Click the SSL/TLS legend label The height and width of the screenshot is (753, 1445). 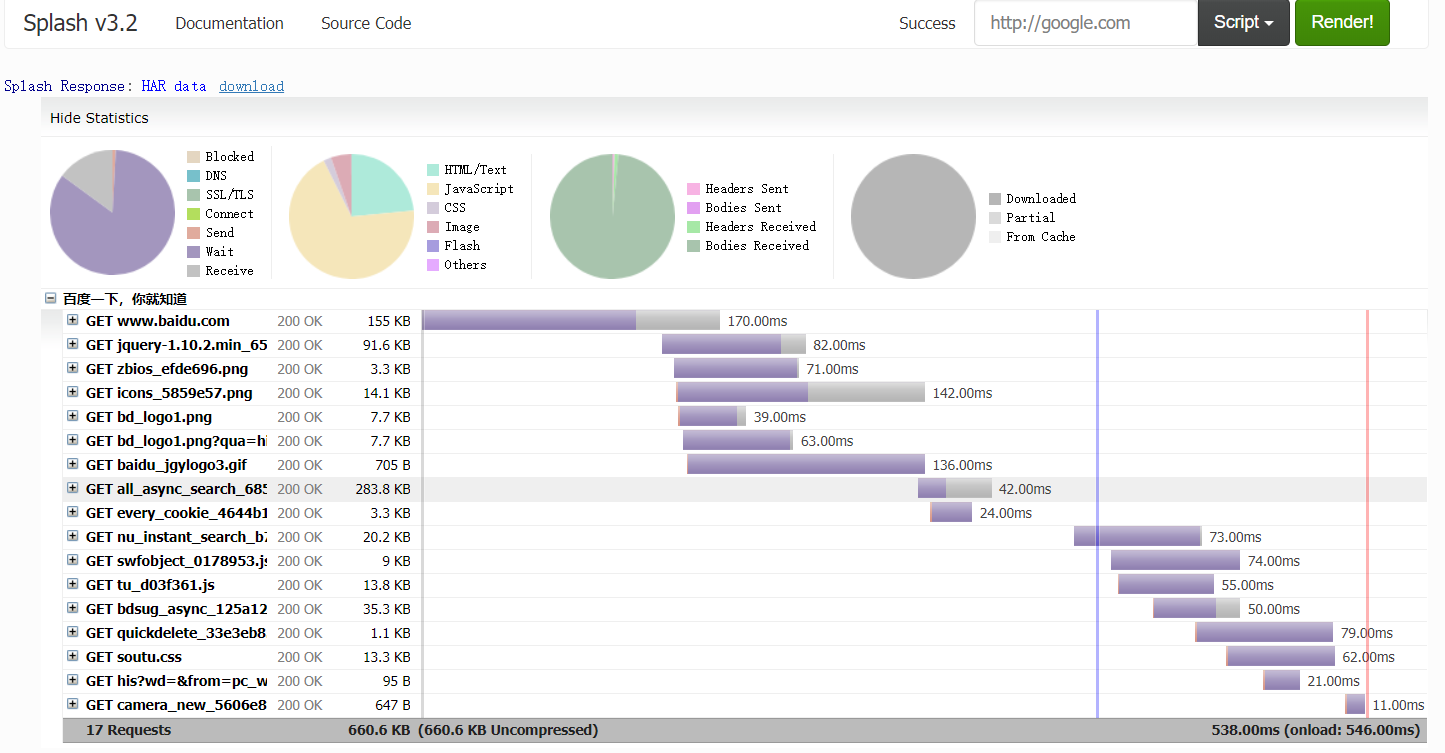coord(229,195)
